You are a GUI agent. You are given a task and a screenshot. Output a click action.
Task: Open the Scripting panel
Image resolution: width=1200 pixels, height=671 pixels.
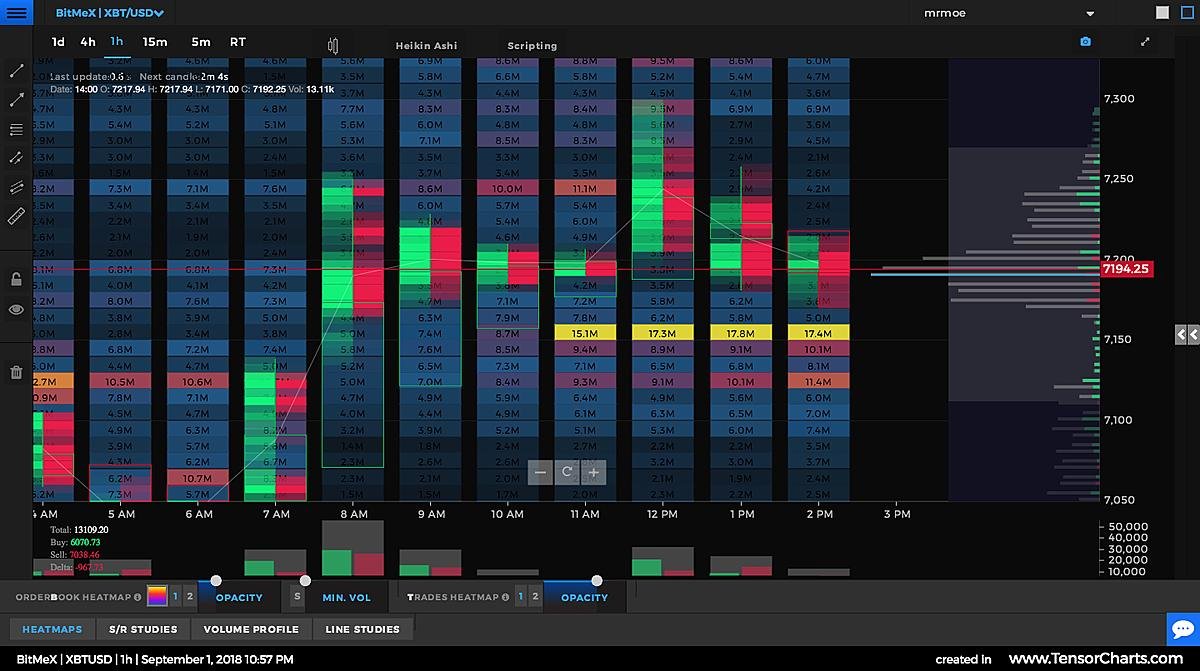pyautogui.click(x=532, y=46)
